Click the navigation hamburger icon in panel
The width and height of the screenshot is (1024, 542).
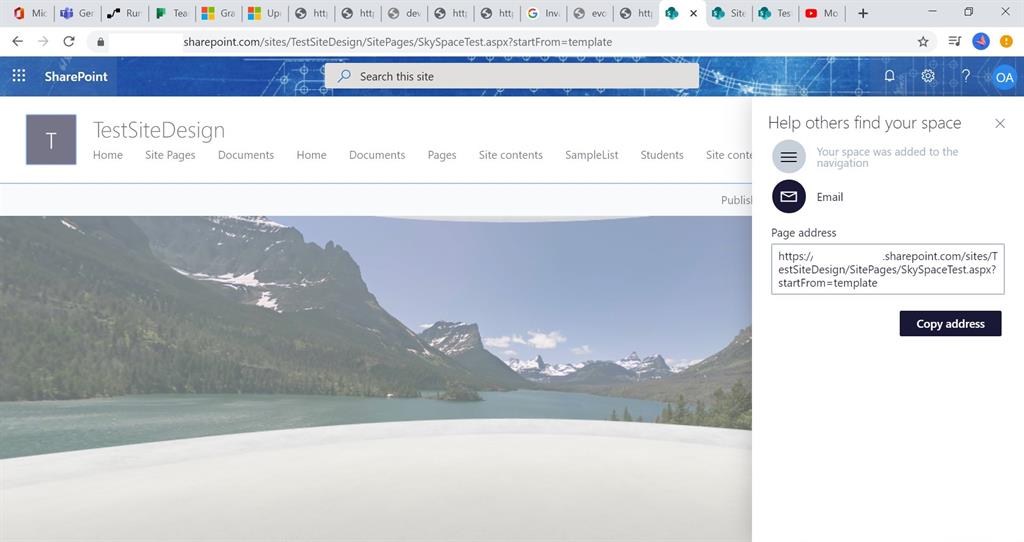tap(789, 157)
